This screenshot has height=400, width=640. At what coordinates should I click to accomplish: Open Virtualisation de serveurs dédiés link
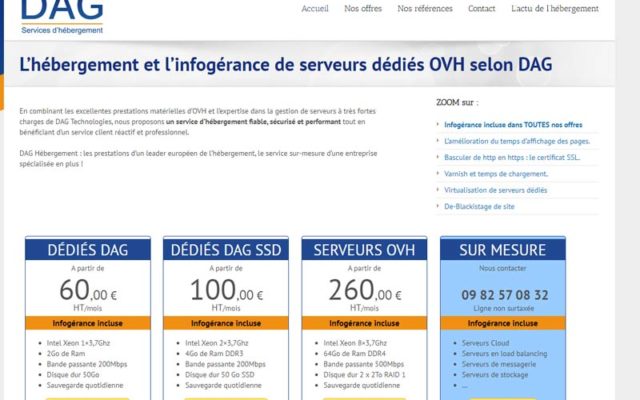[x=496, y=190]
